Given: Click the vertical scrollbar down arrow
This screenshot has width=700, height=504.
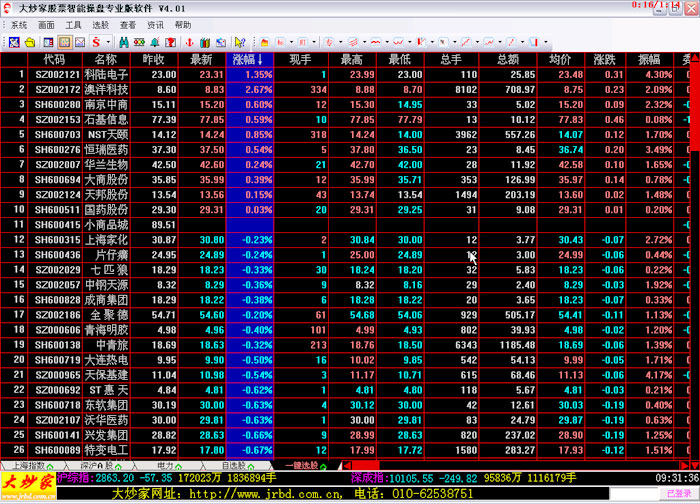Looking at the screenshot, I should point(695,466).
